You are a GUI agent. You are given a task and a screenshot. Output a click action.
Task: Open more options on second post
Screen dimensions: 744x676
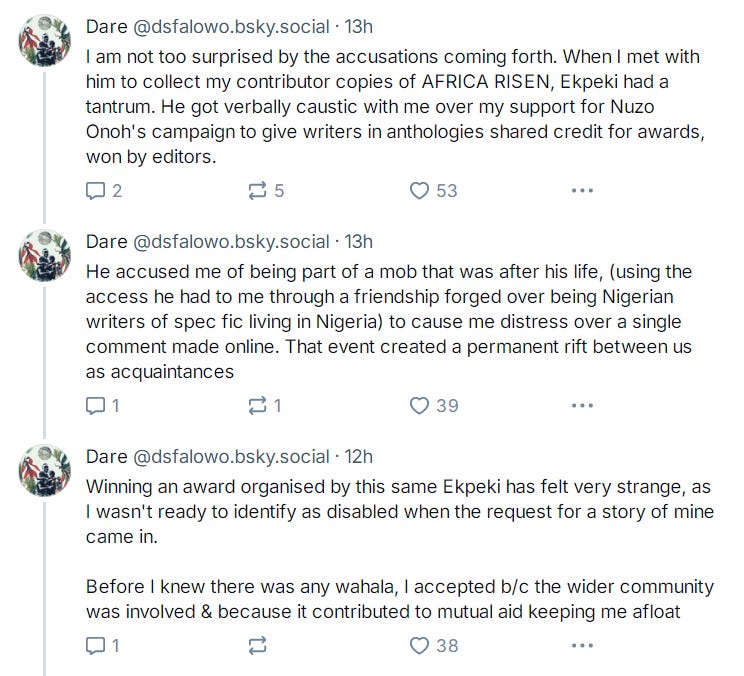point(582,405)
